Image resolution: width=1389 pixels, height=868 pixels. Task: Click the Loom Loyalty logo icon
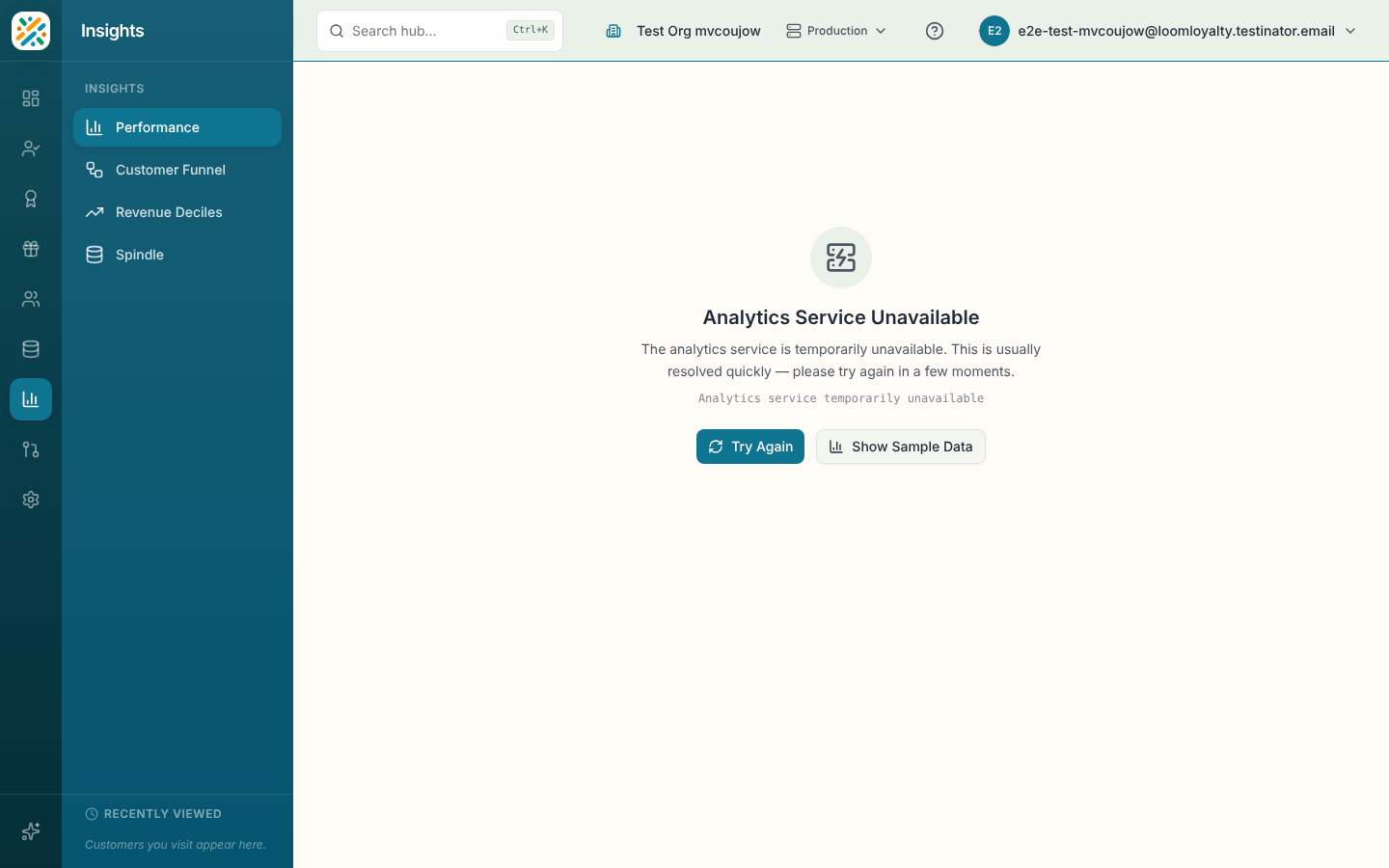click(31, 31)
